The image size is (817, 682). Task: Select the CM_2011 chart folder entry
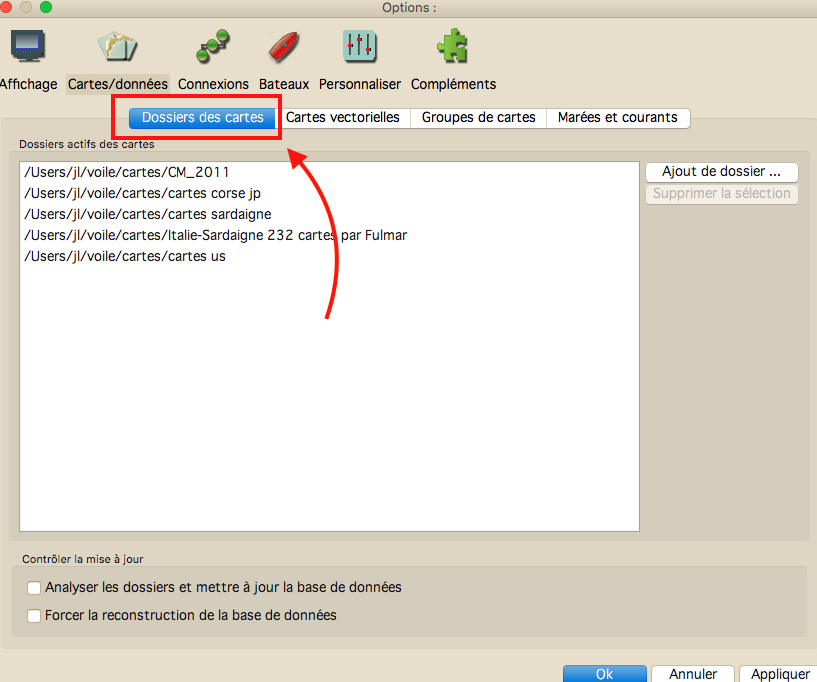[x=126, y=172]
